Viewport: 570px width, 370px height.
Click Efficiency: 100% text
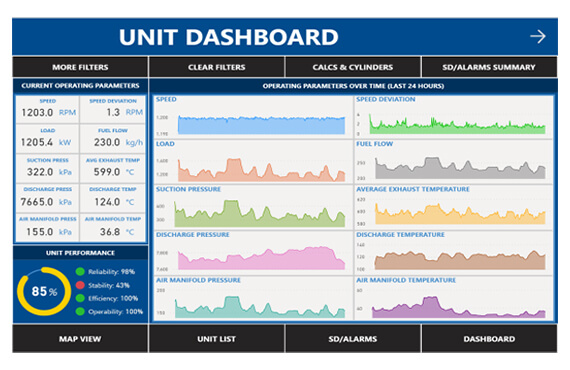tap(113, 298)
